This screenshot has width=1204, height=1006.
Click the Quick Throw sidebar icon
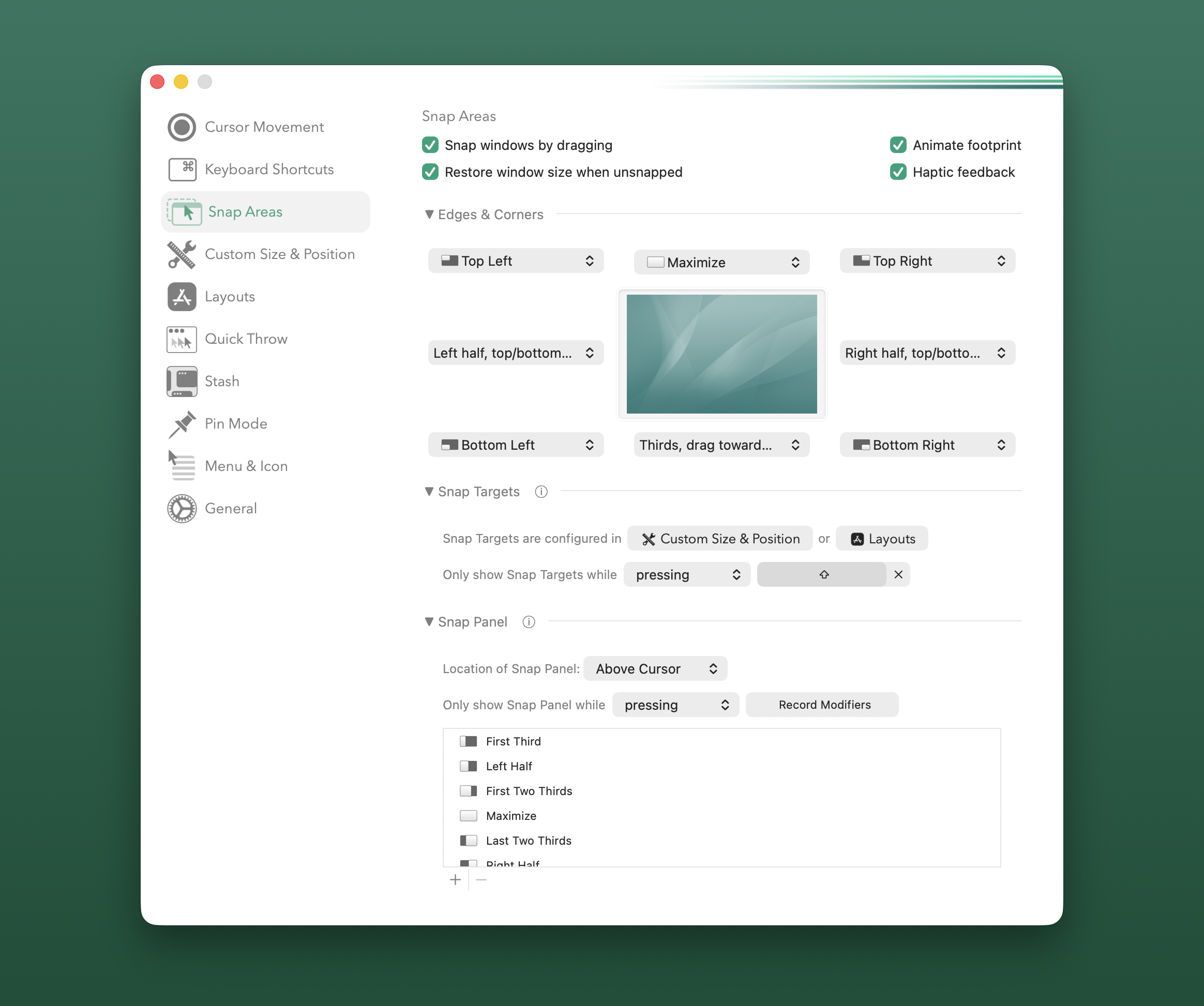pos(182,339)
